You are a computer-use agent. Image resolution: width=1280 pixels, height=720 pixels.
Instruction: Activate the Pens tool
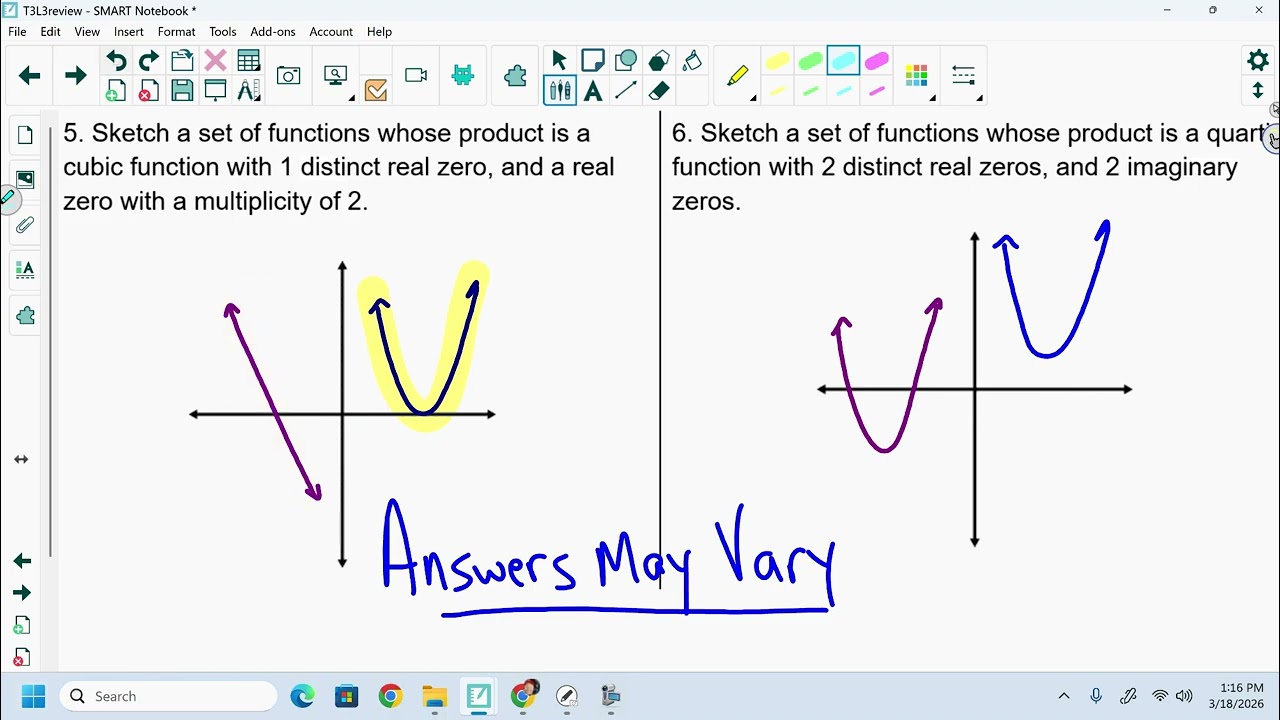(560, 91)
